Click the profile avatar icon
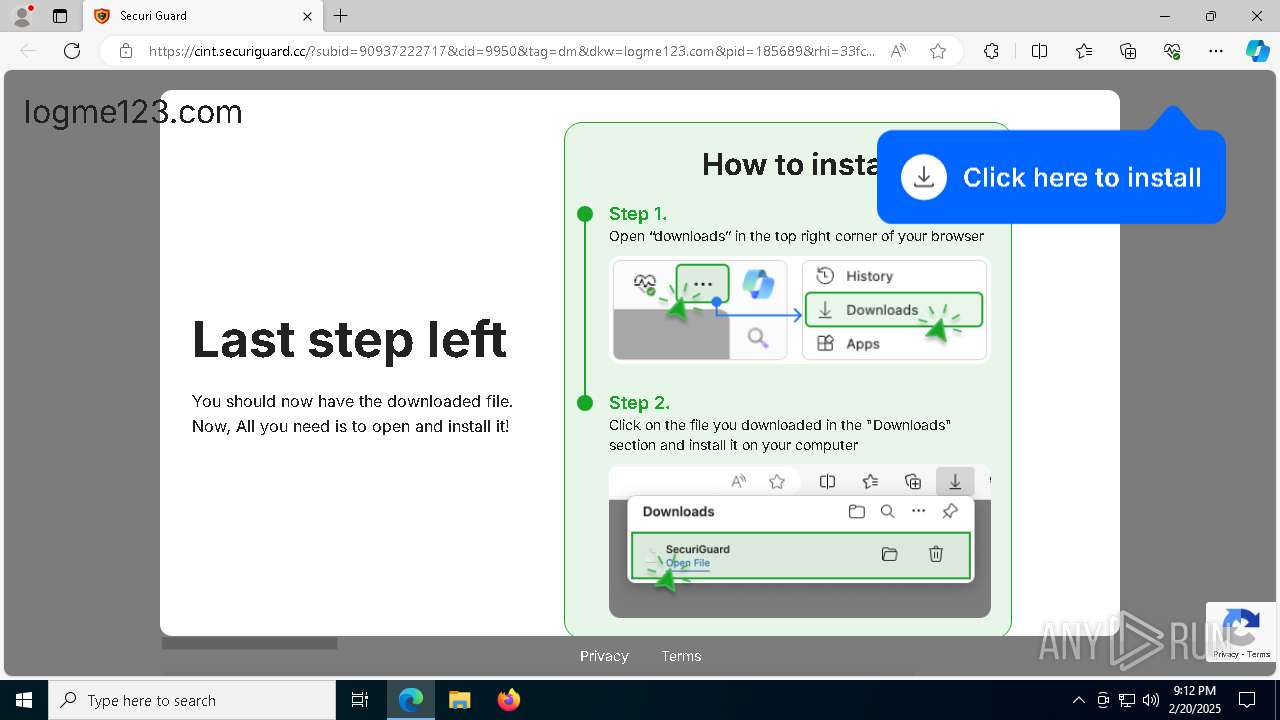Viewport: 1280px width, 720px height. (22, 16)
